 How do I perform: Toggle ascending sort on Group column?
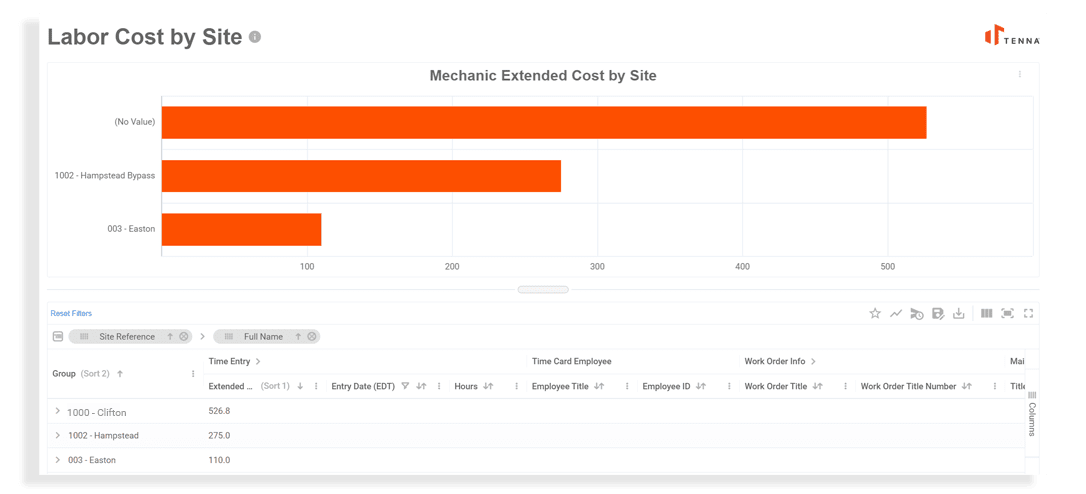(120, 373)
